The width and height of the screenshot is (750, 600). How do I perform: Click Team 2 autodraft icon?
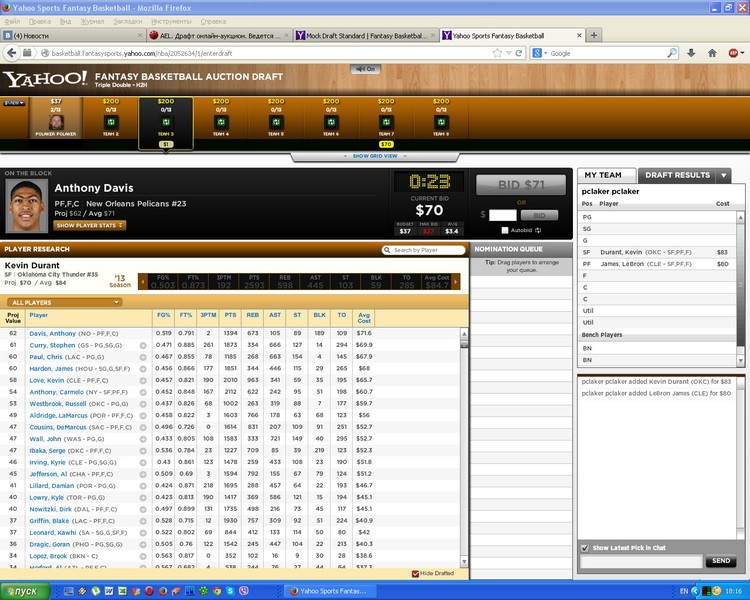(x=111, y=122)
